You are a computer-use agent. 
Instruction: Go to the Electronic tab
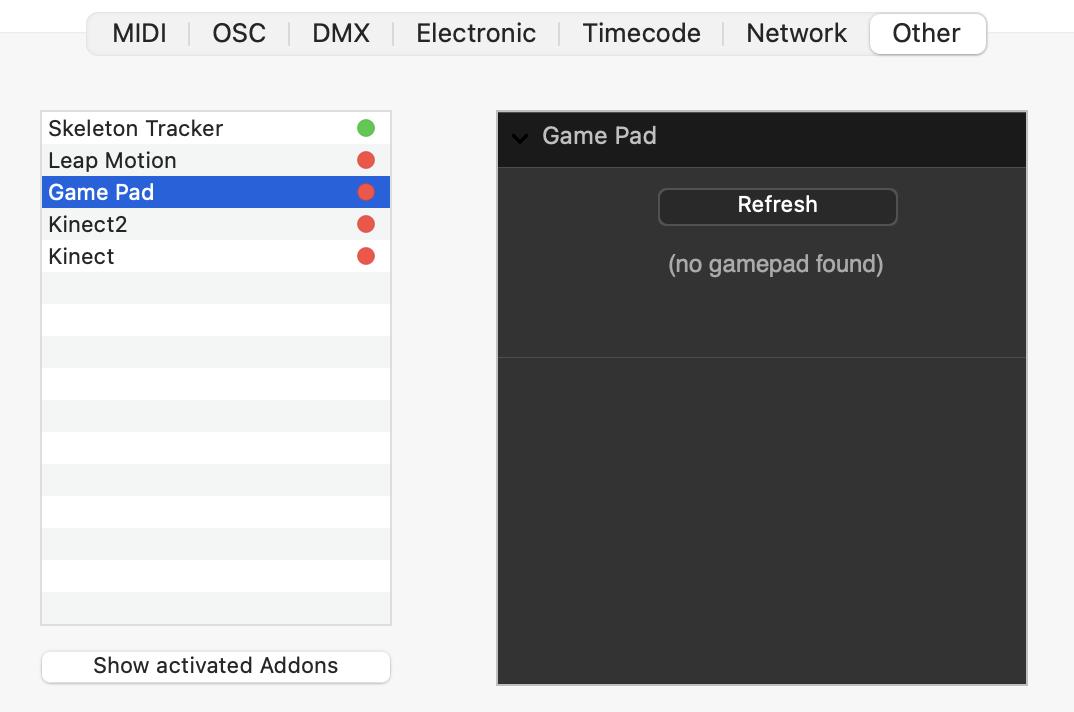pos(476,33)
